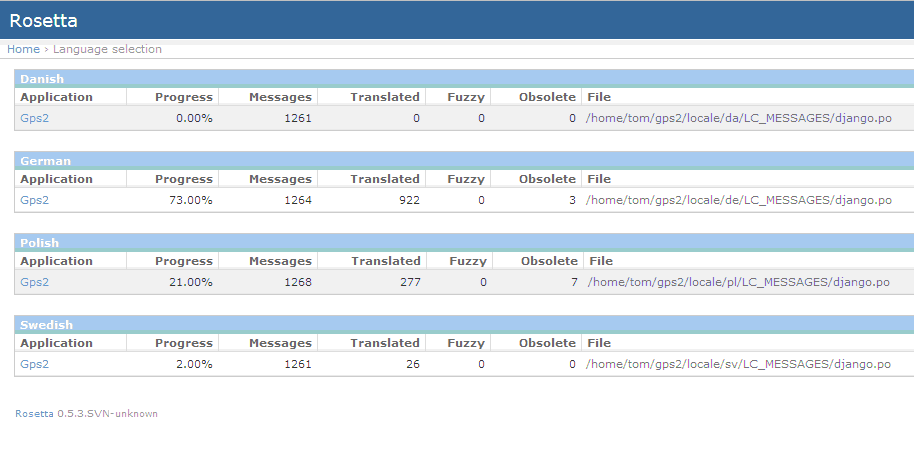The image size is (914, 464).
Task: Click the Obsolete column header in German table
Action: [547, 179]
